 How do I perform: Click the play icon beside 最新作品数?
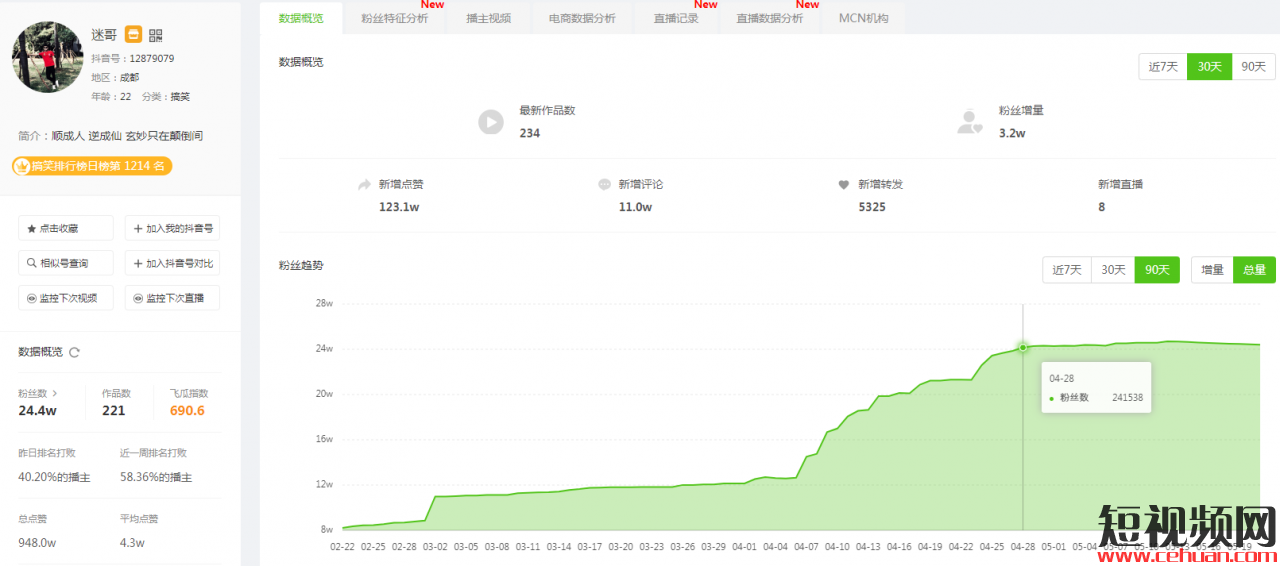tap(490, 122)
